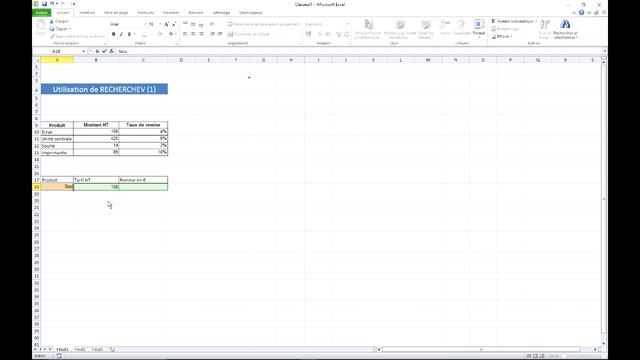Confirm entry with check mark
The width and height of the screenshot is (640, 360).
[104, 51]
